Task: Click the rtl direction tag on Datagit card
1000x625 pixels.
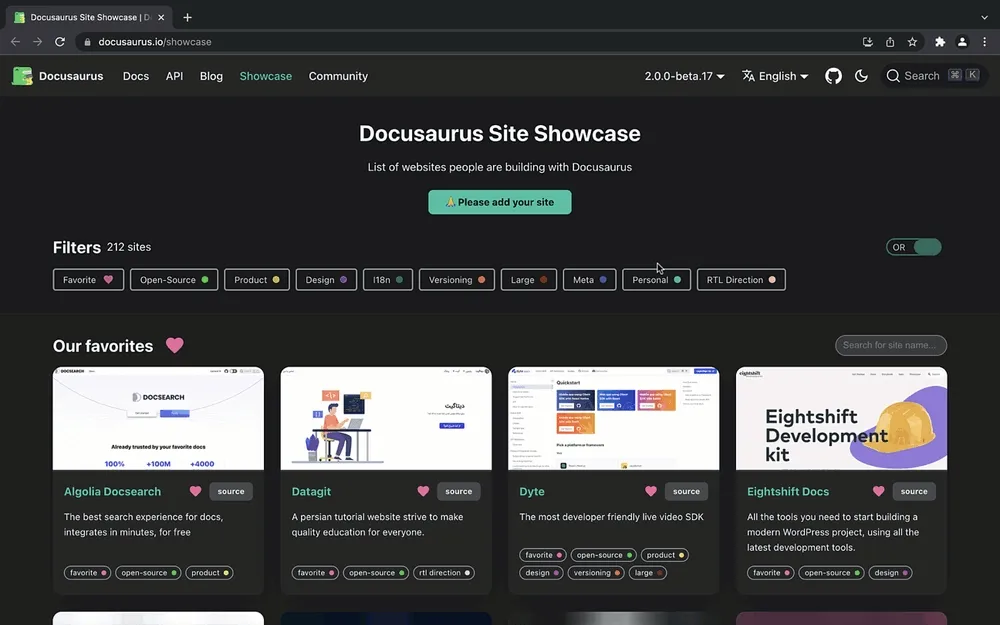Action: pyautogui.click(x=444, y=573)
